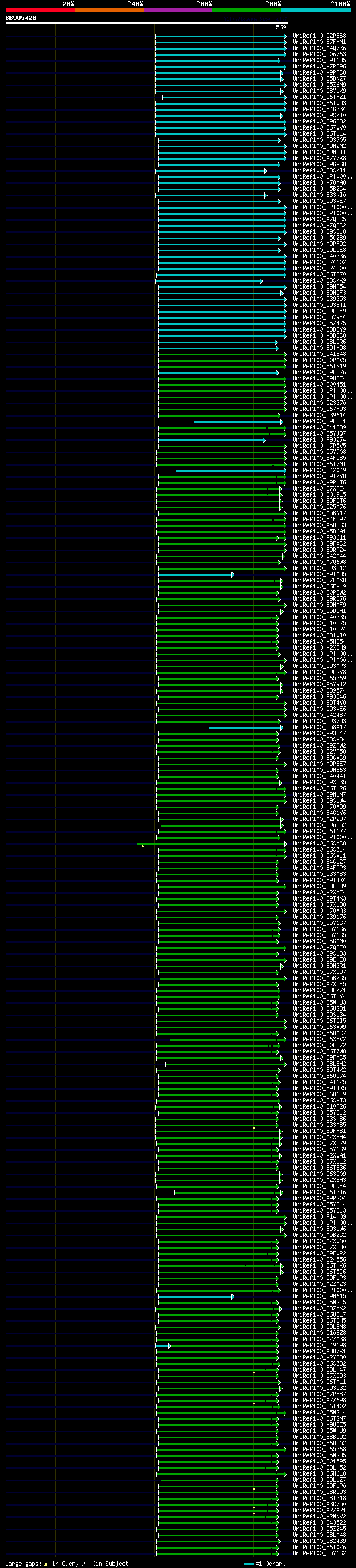This screenshot has height=1568, width=356.
Task: Click the red ~20% identity legend segment
Action: tap(40, 10)
